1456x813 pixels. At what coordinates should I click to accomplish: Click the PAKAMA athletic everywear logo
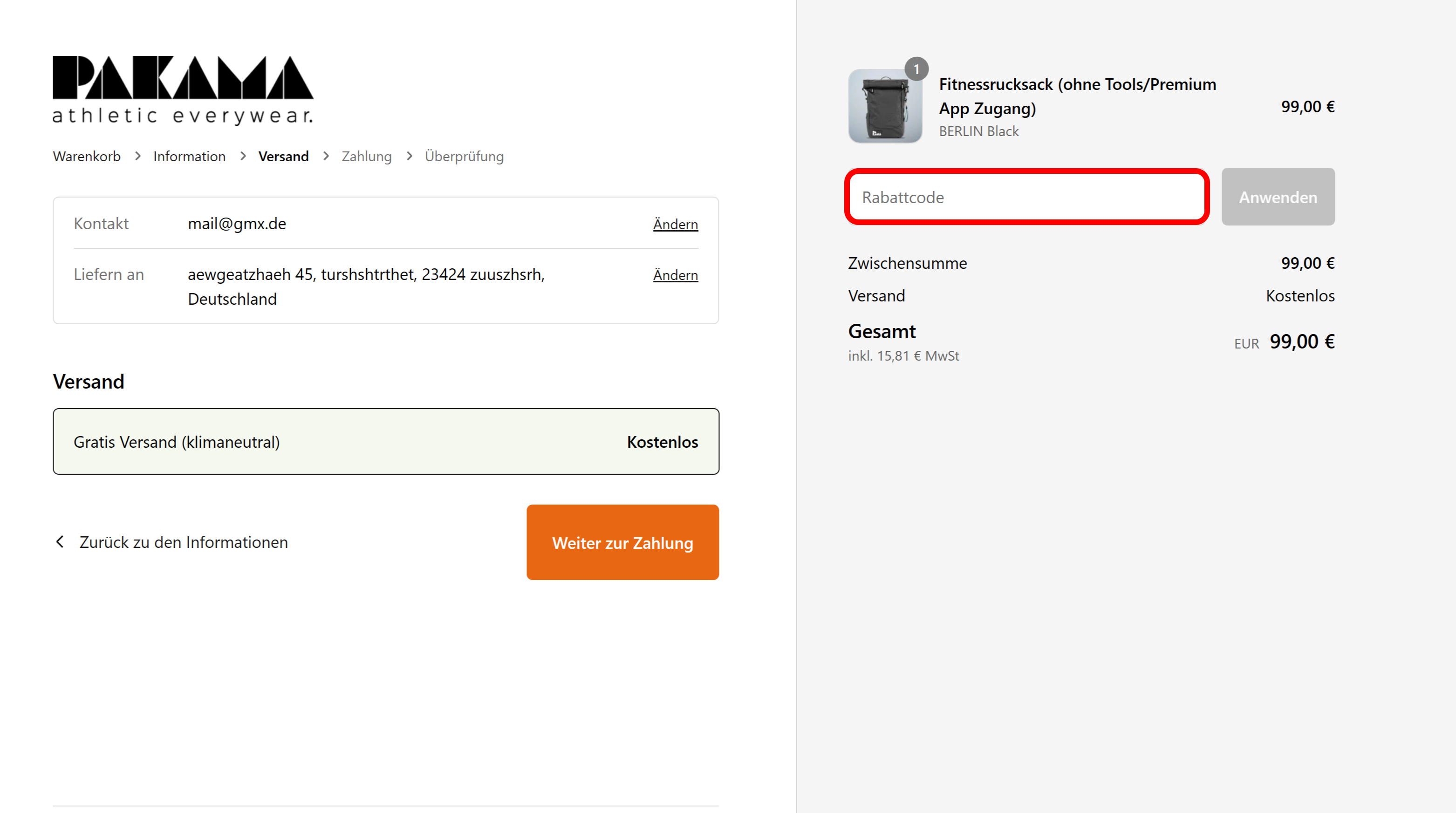pos(183,90)
